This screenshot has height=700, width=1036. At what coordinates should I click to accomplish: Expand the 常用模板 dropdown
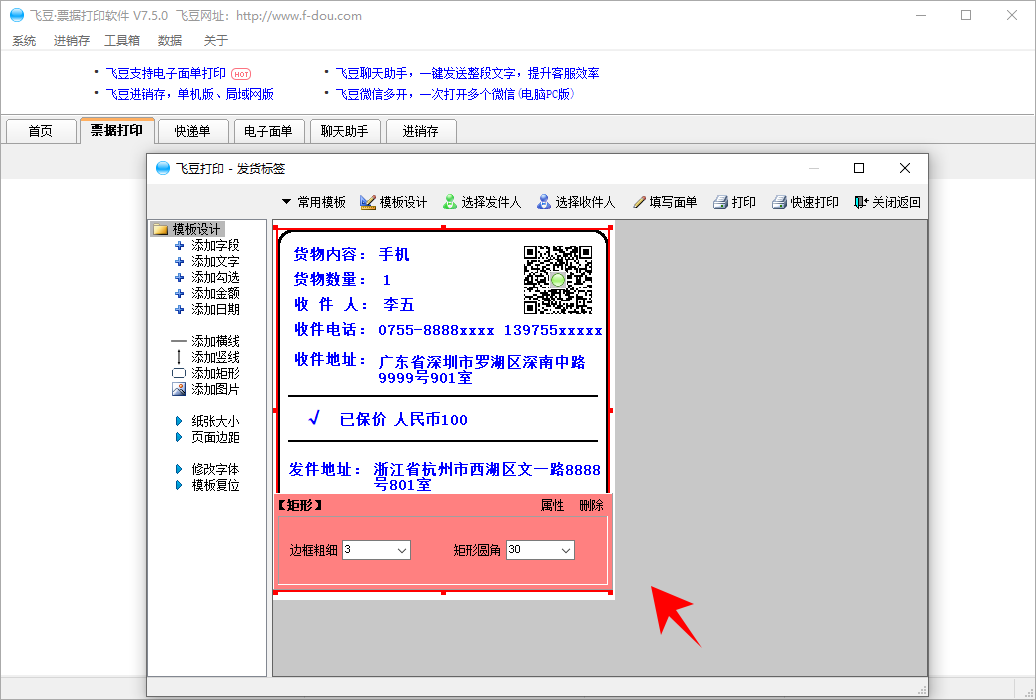click(x=313, y=202)
